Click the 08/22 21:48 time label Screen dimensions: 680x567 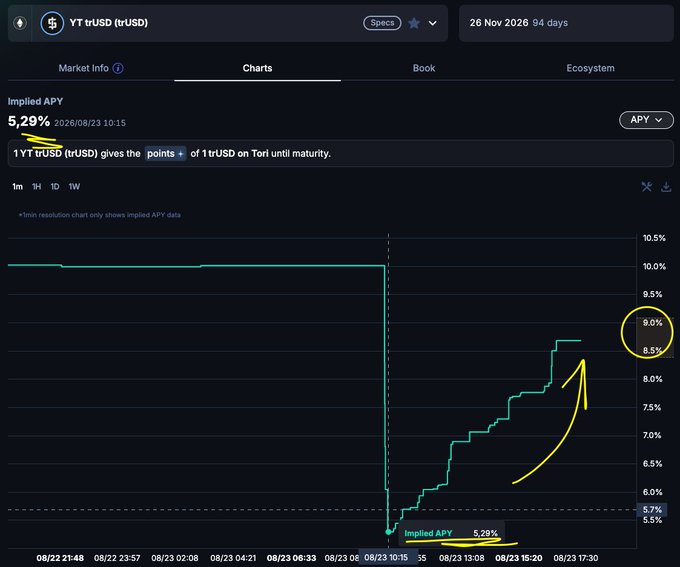pos(60,558)
